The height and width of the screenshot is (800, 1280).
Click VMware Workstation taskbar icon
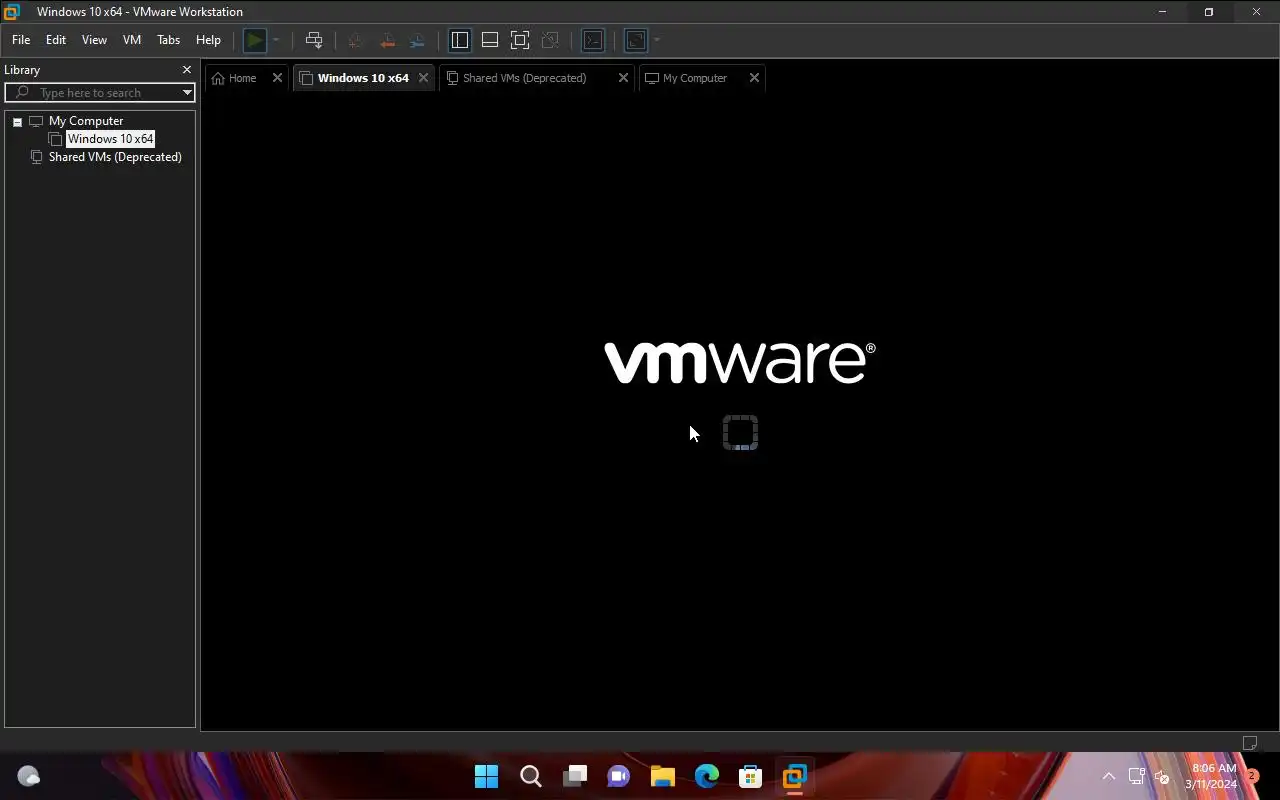coord(795,777)
